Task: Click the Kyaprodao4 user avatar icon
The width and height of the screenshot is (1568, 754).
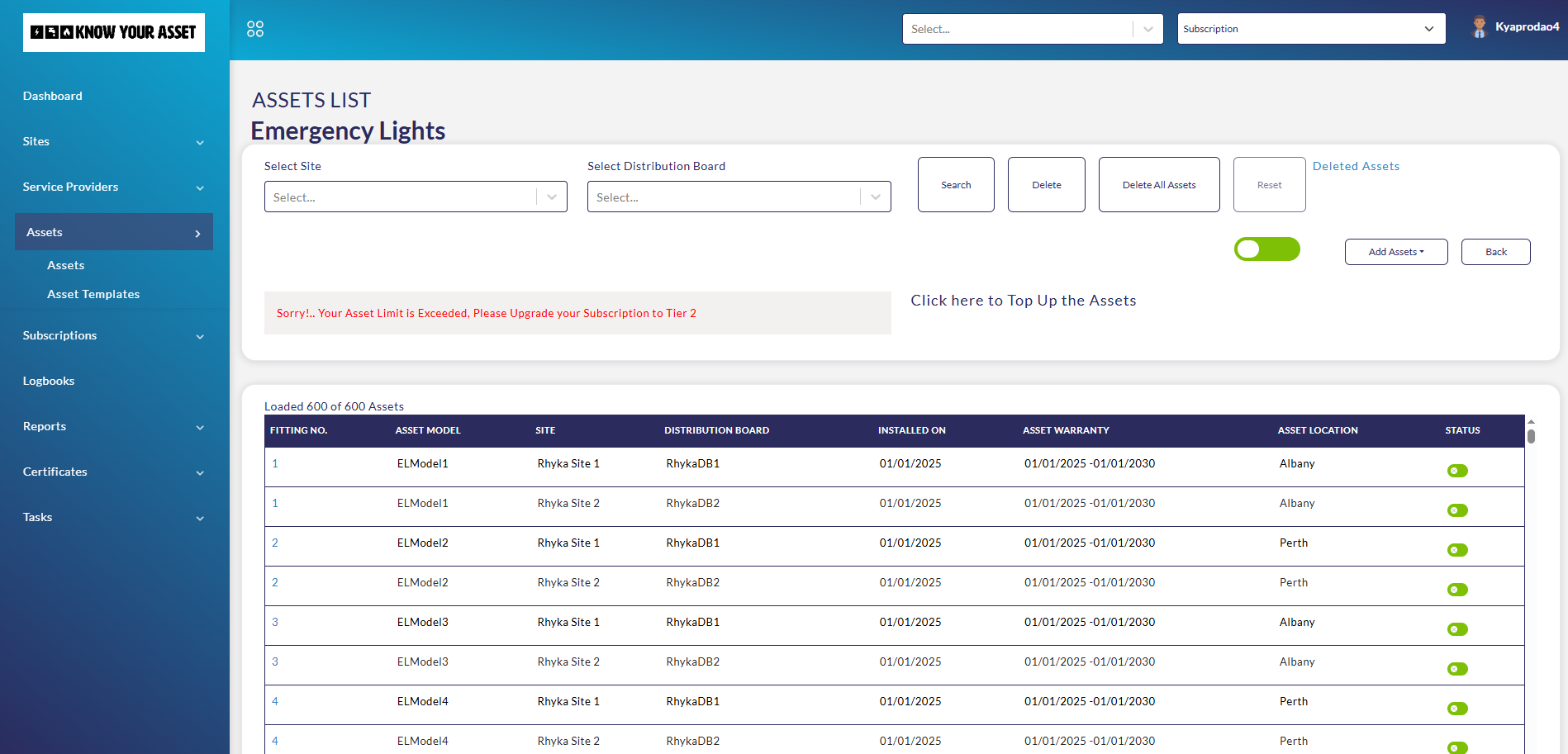Action: click(1479, 27)
